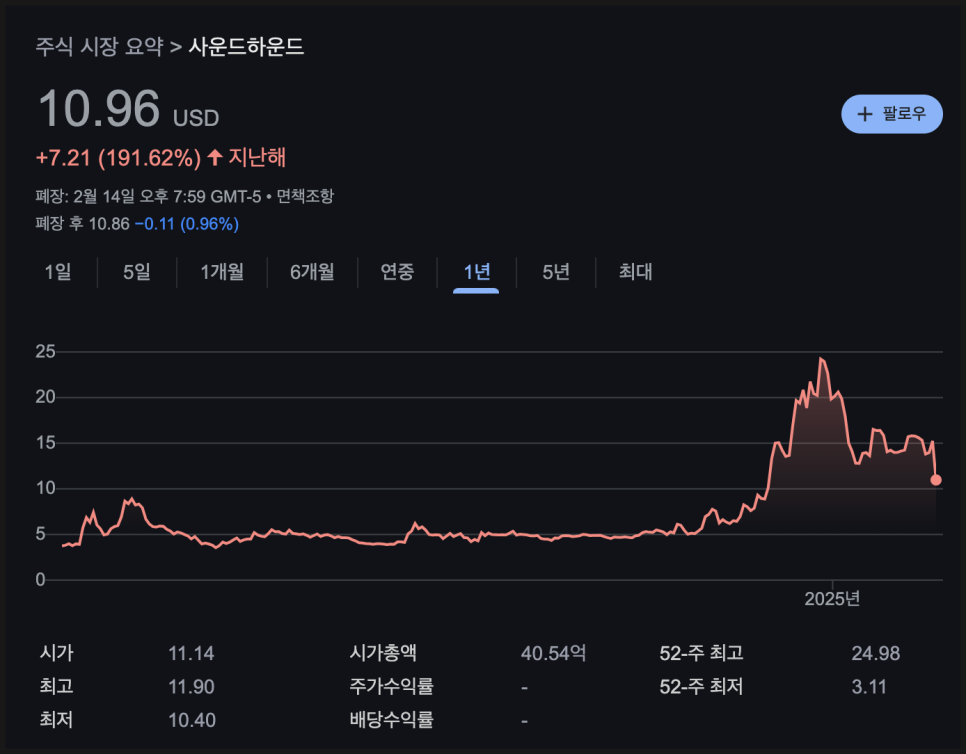The width and height of the screenshot is (966, 754).
Task: Click the up arrow before 지난해
Action: tap(214, 157)
